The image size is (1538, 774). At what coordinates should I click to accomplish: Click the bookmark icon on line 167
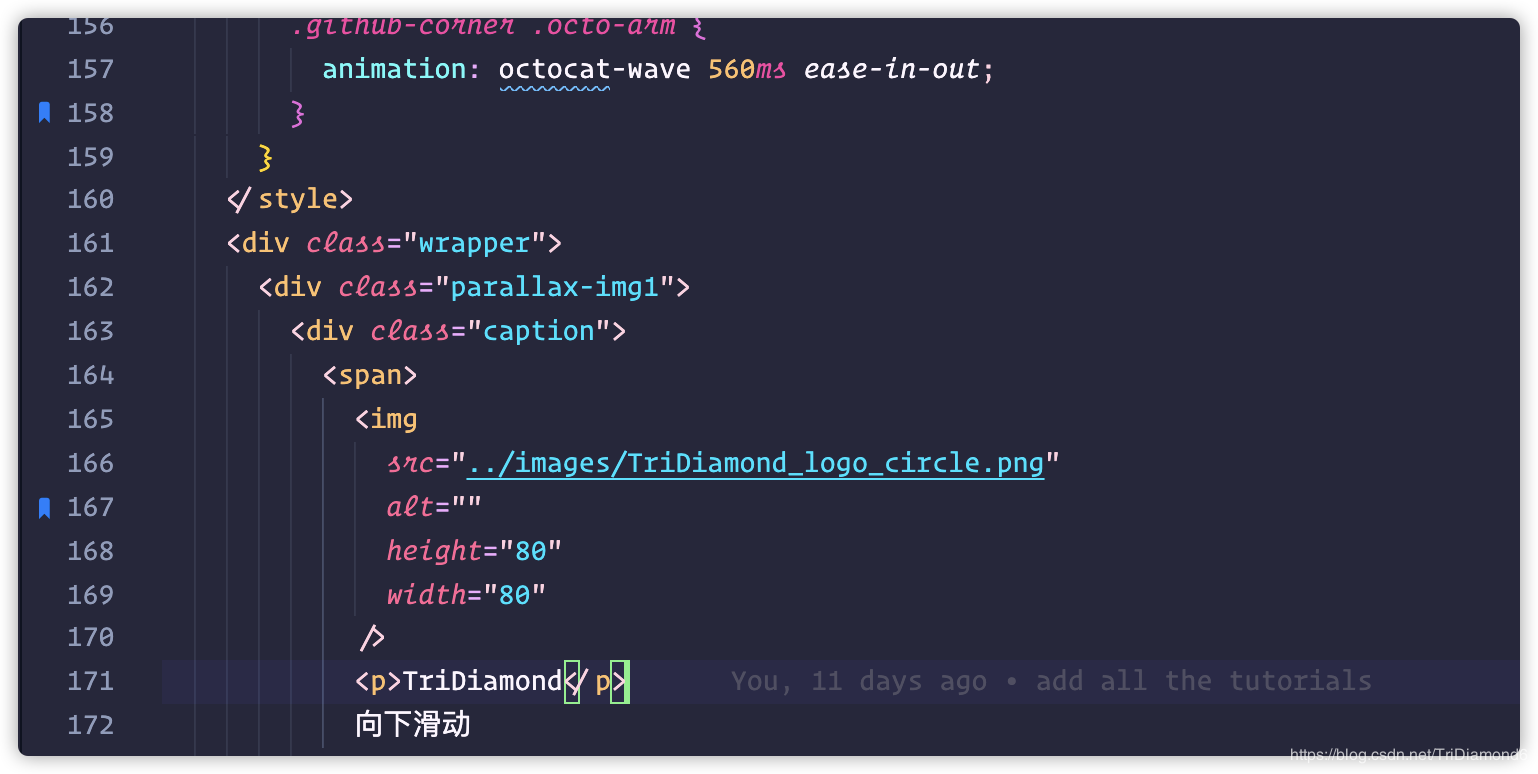click(x=44, y=508)
